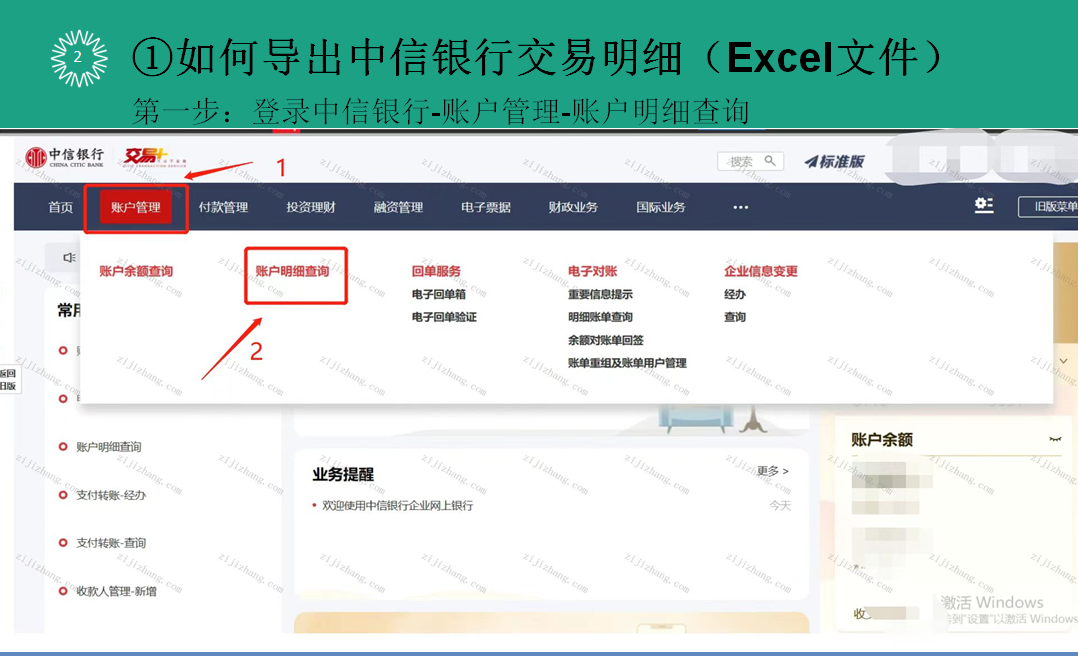Select 账户明细查询 in dropdown menu
The width and height of the screenshot is (1078, 656).
tap(292, 271)
